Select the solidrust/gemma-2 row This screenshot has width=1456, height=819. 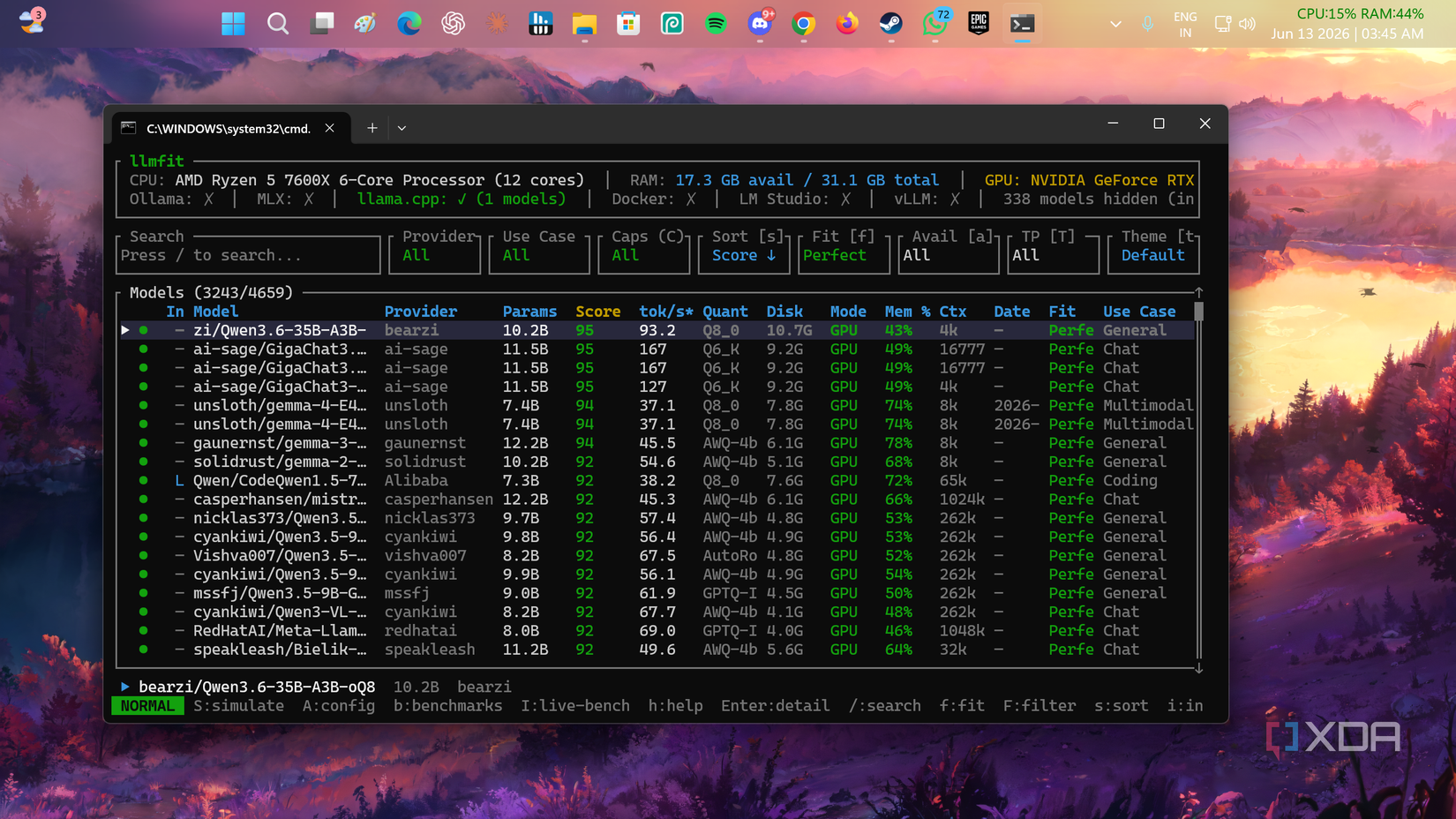[657, 462]
